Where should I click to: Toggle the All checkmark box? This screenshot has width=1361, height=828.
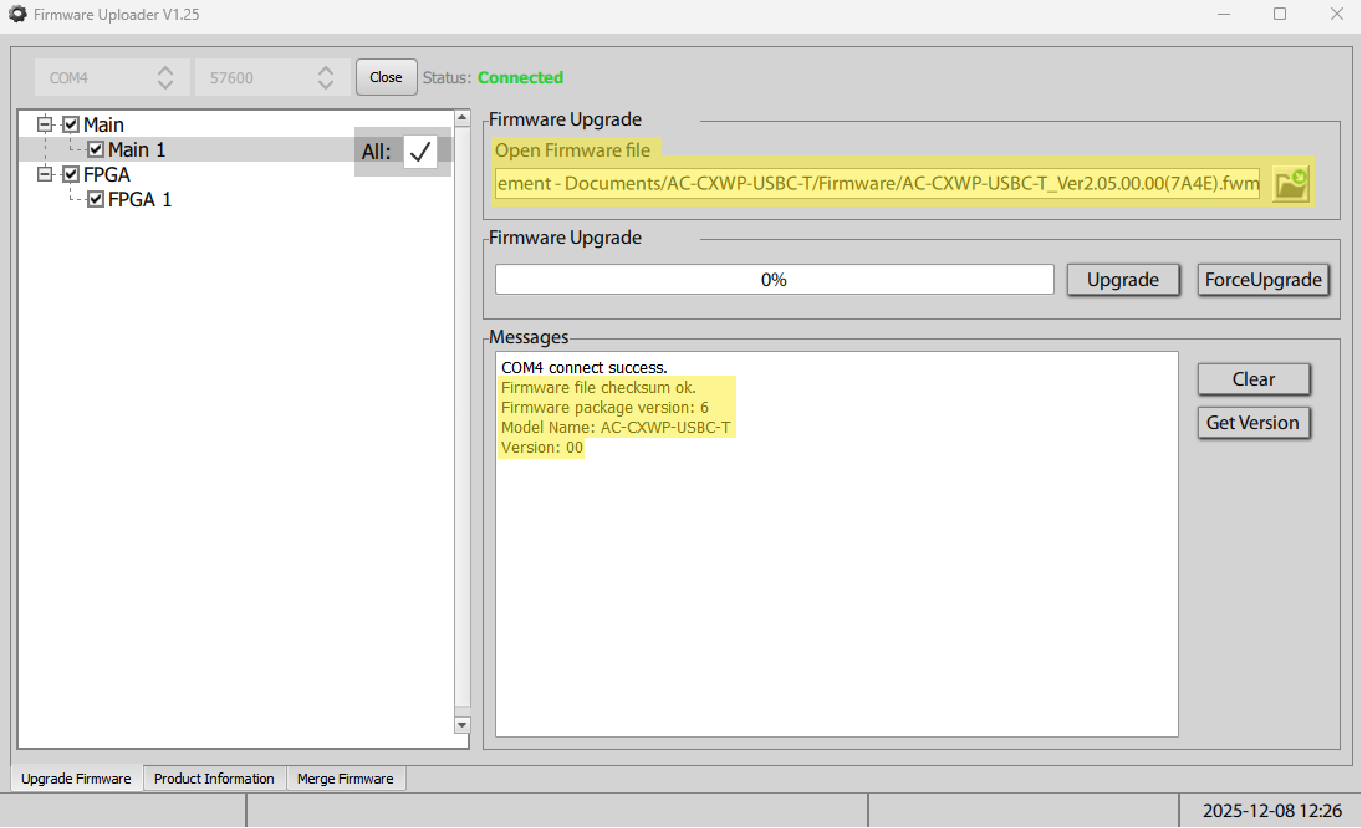coord(420,152)
